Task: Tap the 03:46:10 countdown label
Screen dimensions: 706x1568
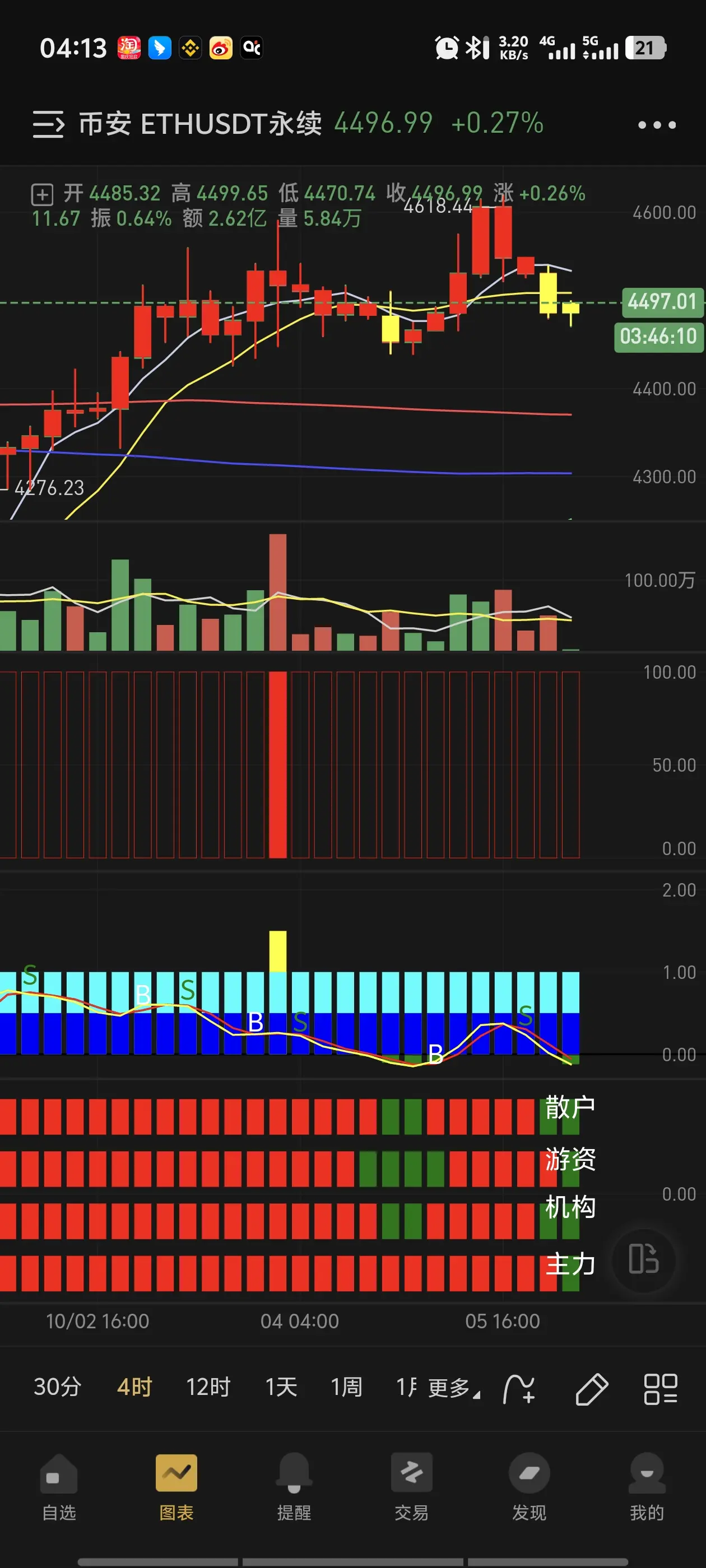Action: 658,337
